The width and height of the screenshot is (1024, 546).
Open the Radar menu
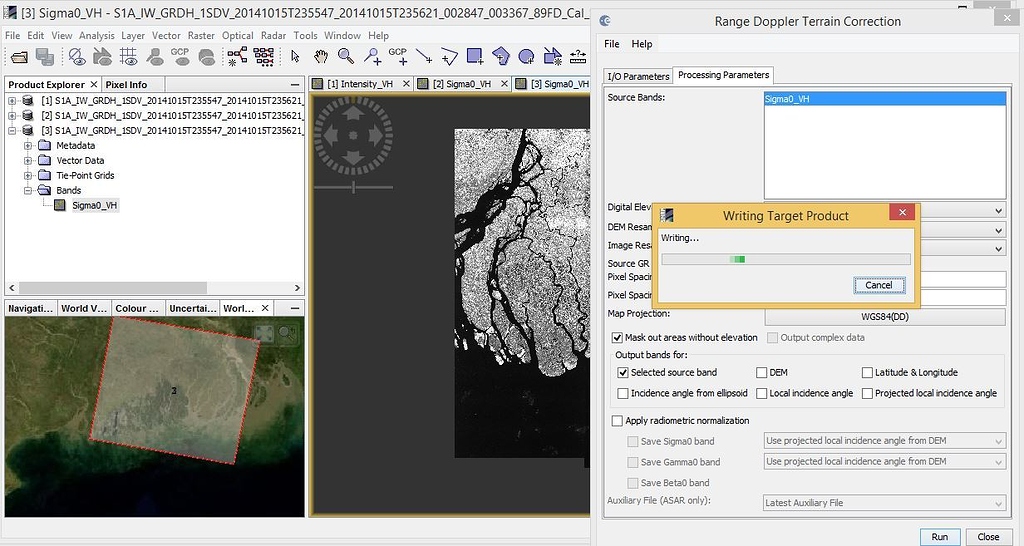273,35
